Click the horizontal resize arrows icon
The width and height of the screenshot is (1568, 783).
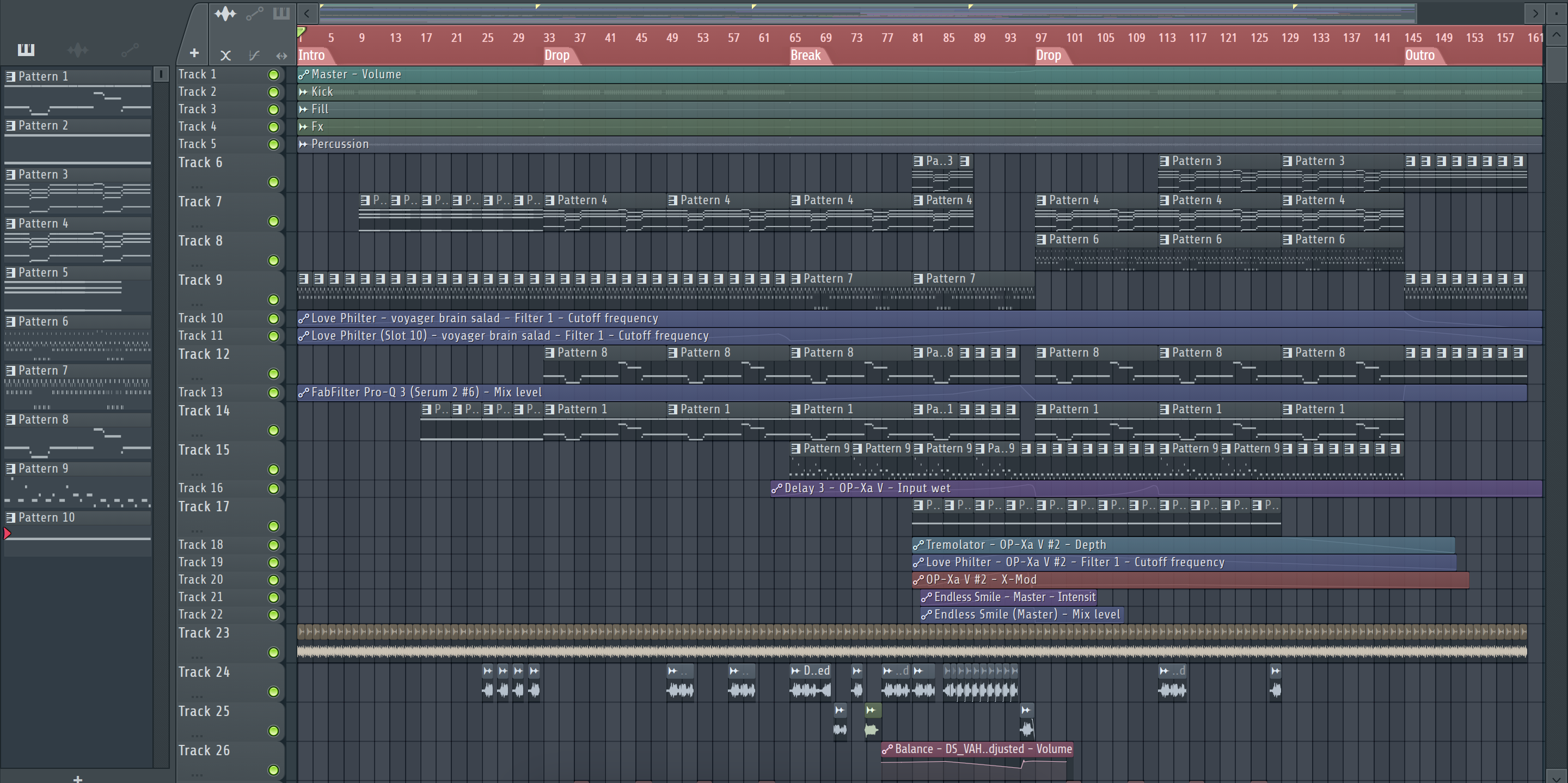tap(281, 56)
